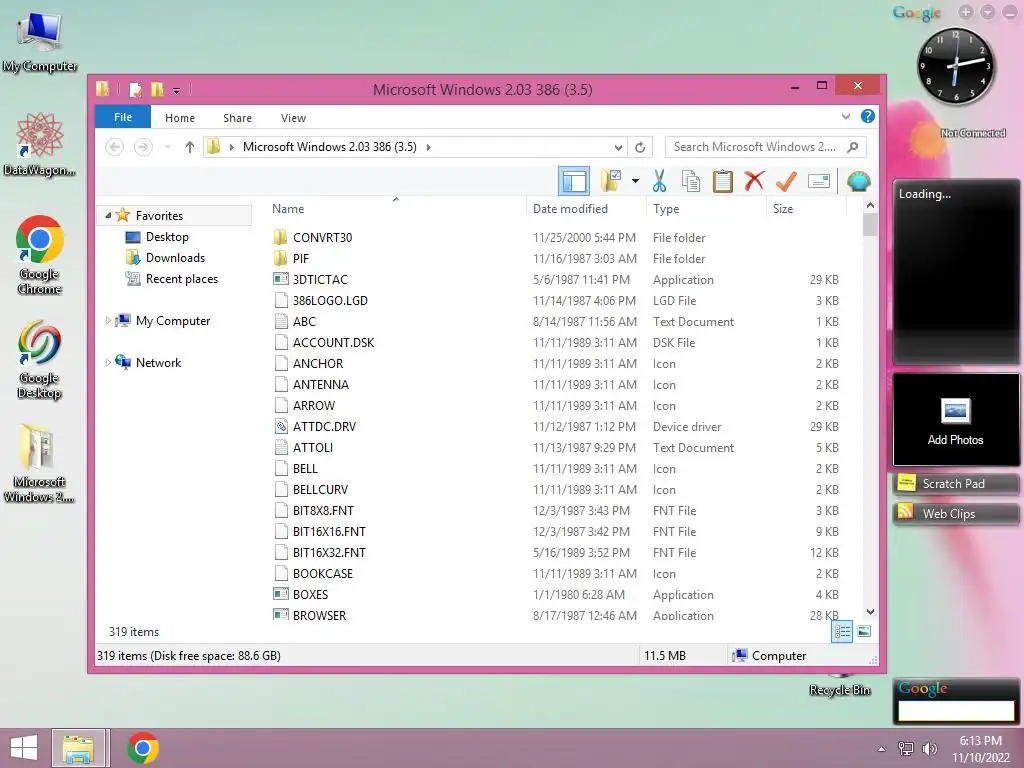Open the recent locations dropdown arrow
Image resolution: width=1024 pixels, height=768 pixels.
[x=167, y=147]
